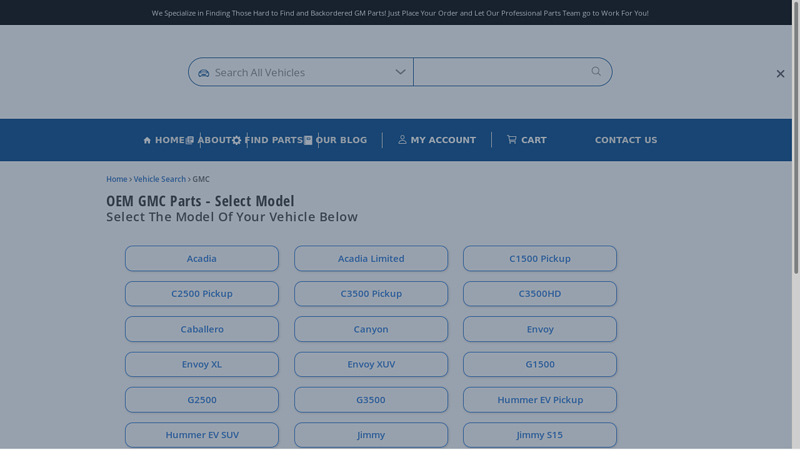Select the Acadia model button

point(202,259)
